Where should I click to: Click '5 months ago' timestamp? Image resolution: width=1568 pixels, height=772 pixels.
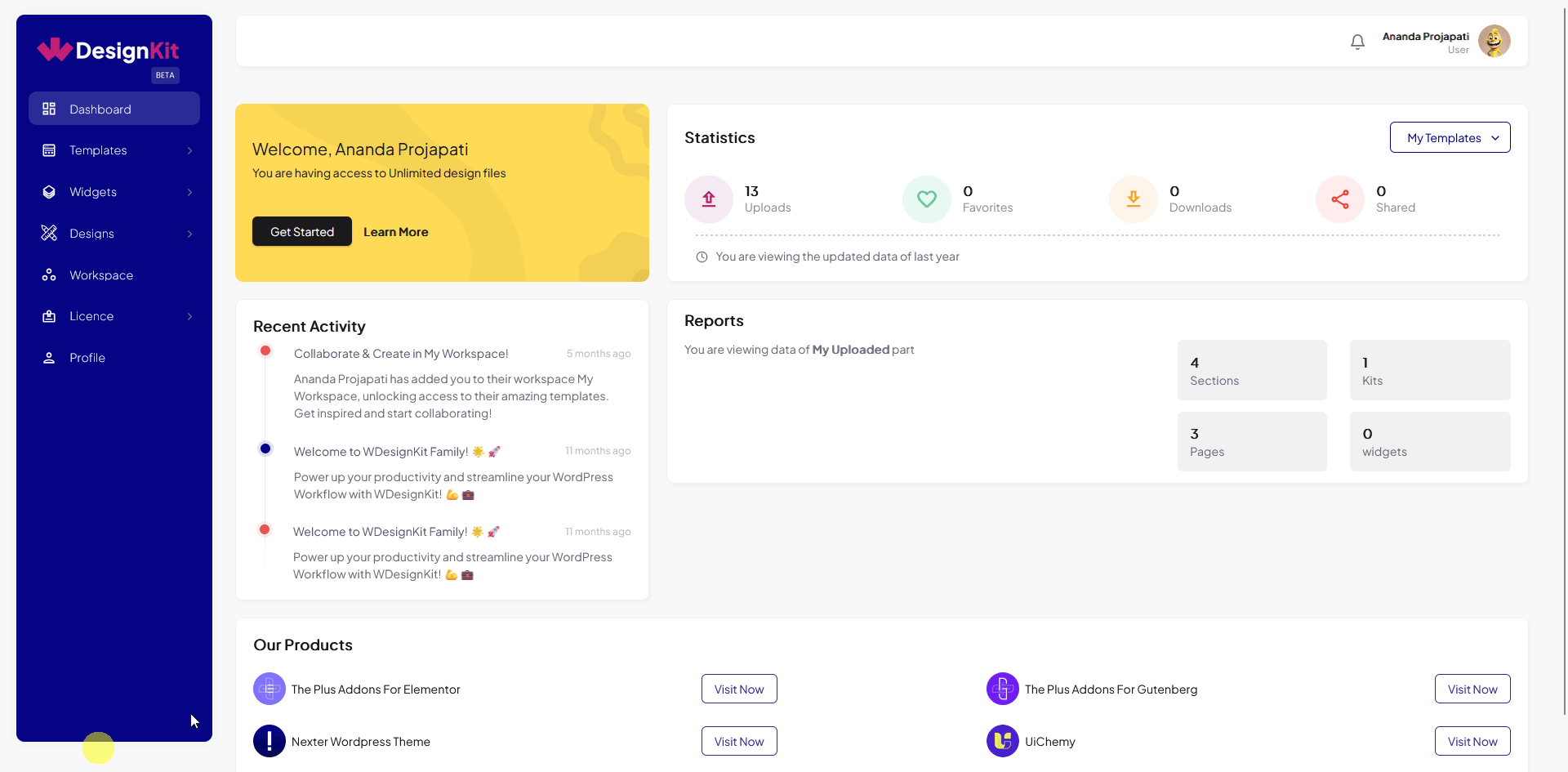tap(599, 354)
